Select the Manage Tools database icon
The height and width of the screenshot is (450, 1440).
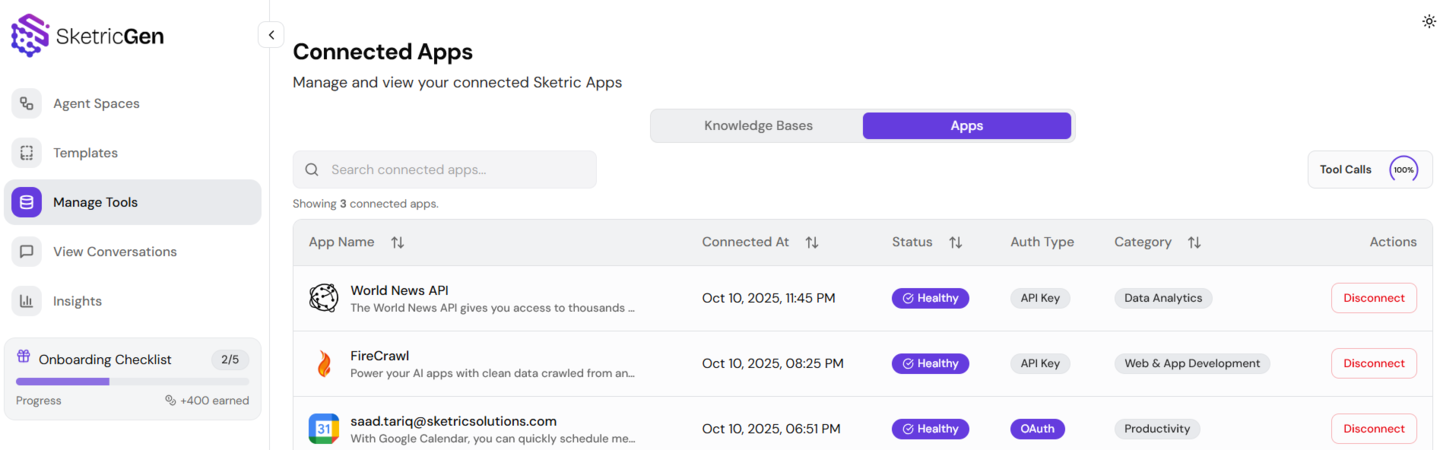point(27,202)
